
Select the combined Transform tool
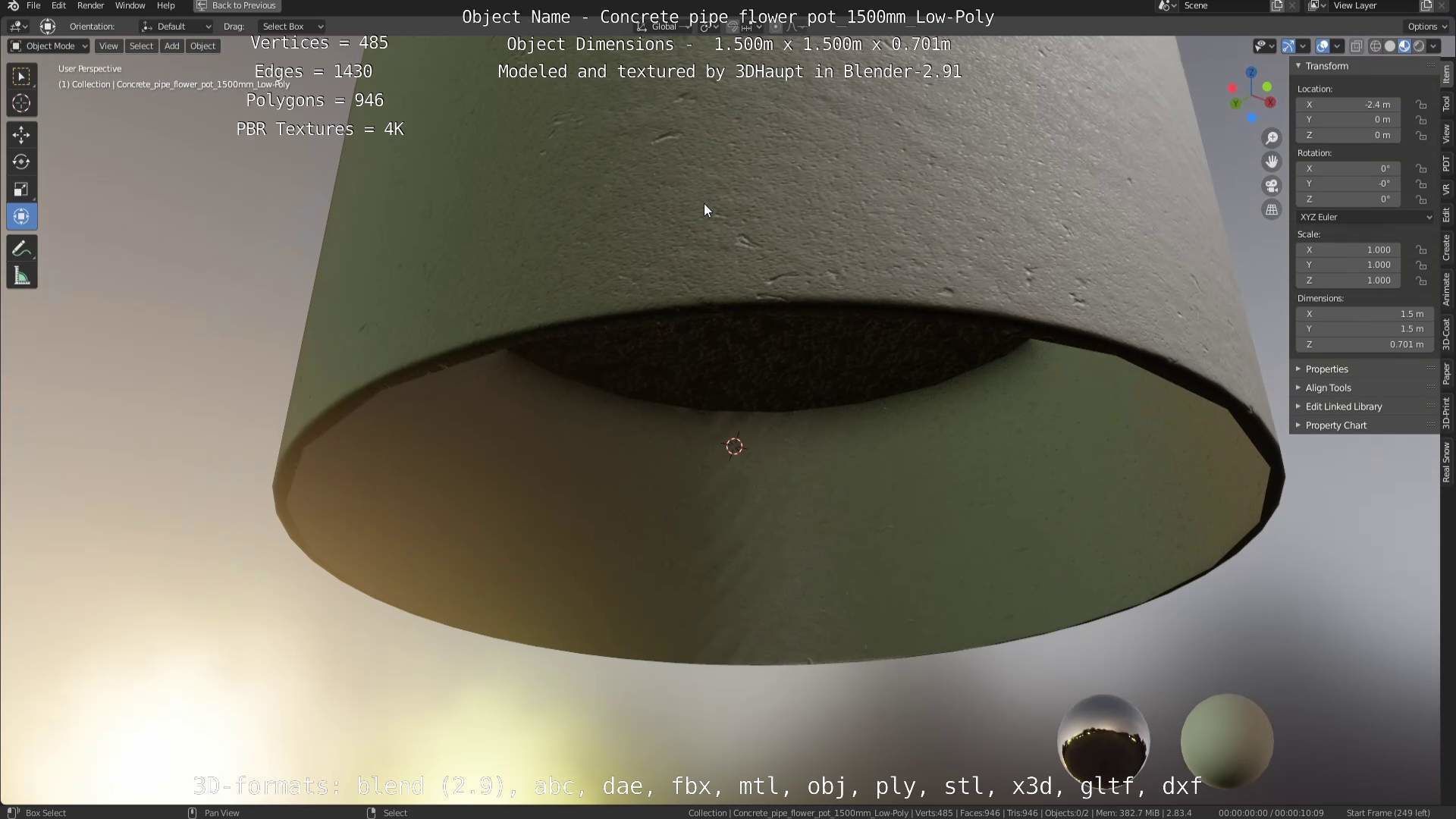21,217
